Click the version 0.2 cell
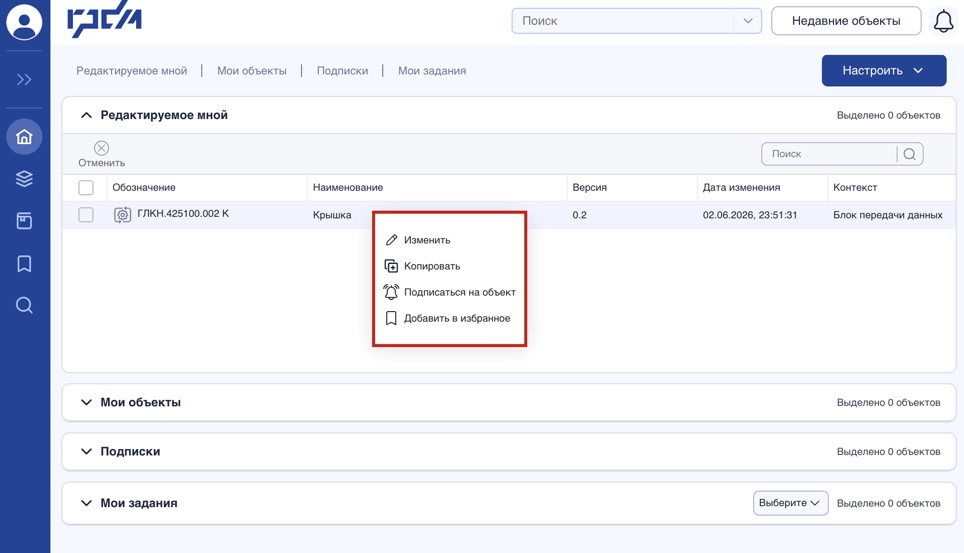This screenshot has width=964, height=553. [x=580, y=215]
